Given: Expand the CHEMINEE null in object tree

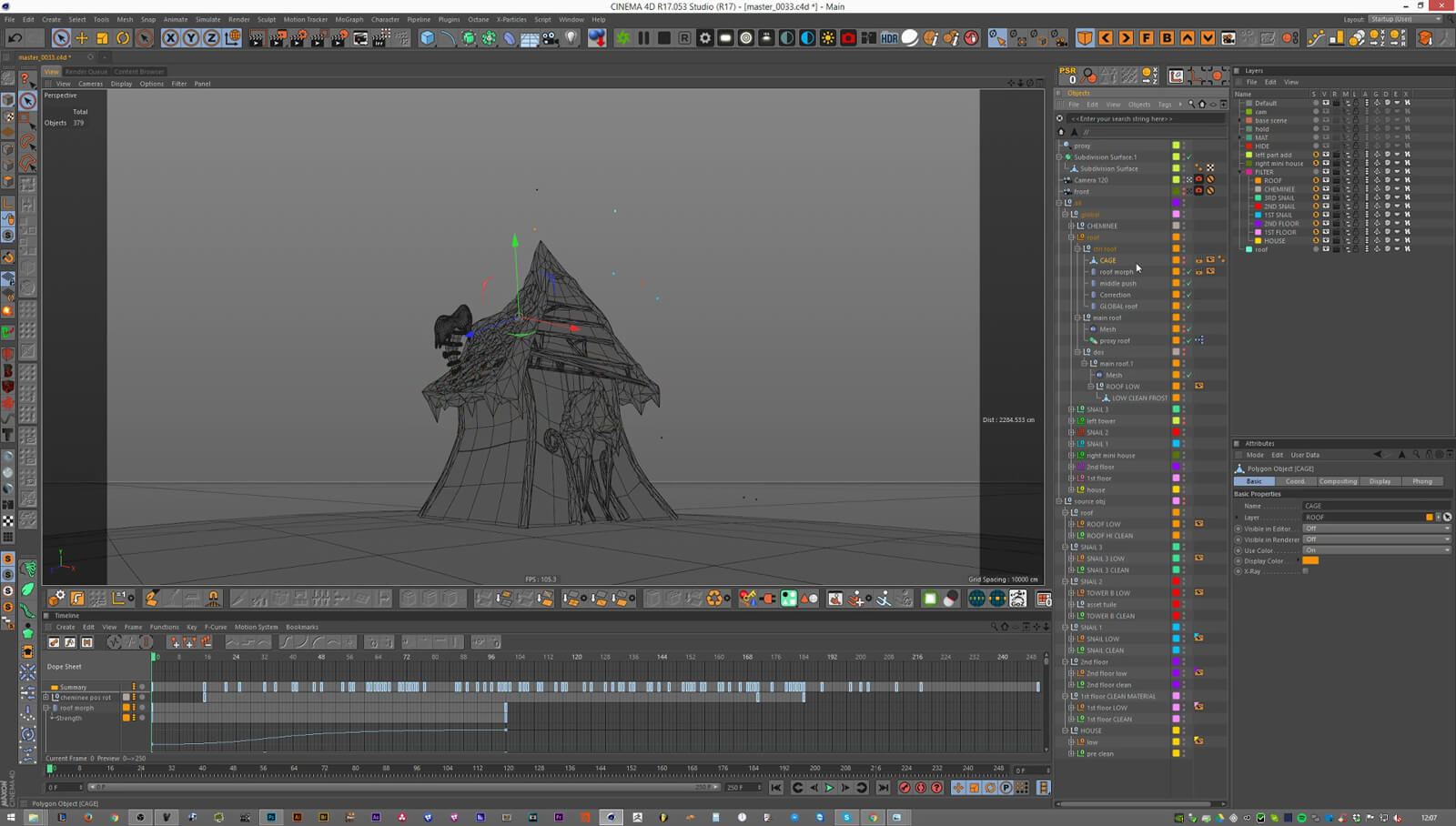Looking at the screenshot, I should tap(1071, 226).
